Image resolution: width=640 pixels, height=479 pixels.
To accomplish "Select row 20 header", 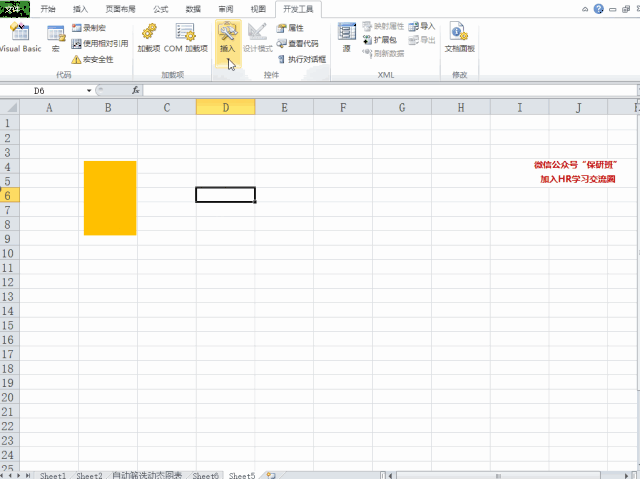I will click(9, 397).
